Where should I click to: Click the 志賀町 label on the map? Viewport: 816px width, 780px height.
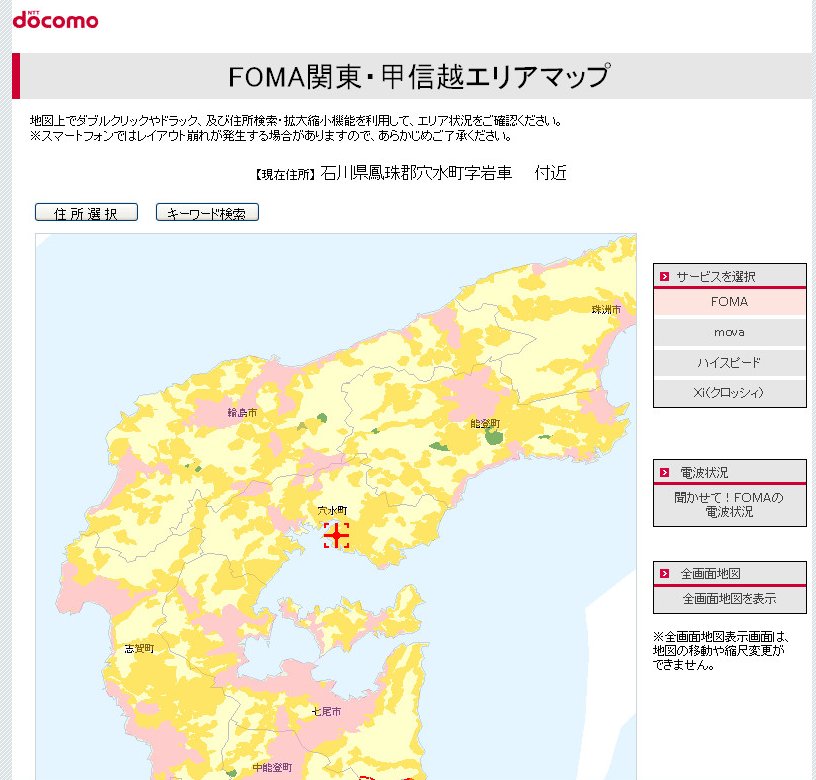click(139, 648)
